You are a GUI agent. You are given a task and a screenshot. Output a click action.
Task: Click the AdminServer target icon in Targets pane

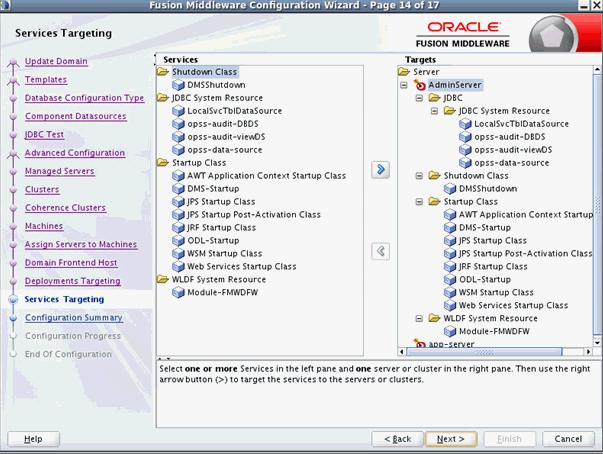coord(419,85)
